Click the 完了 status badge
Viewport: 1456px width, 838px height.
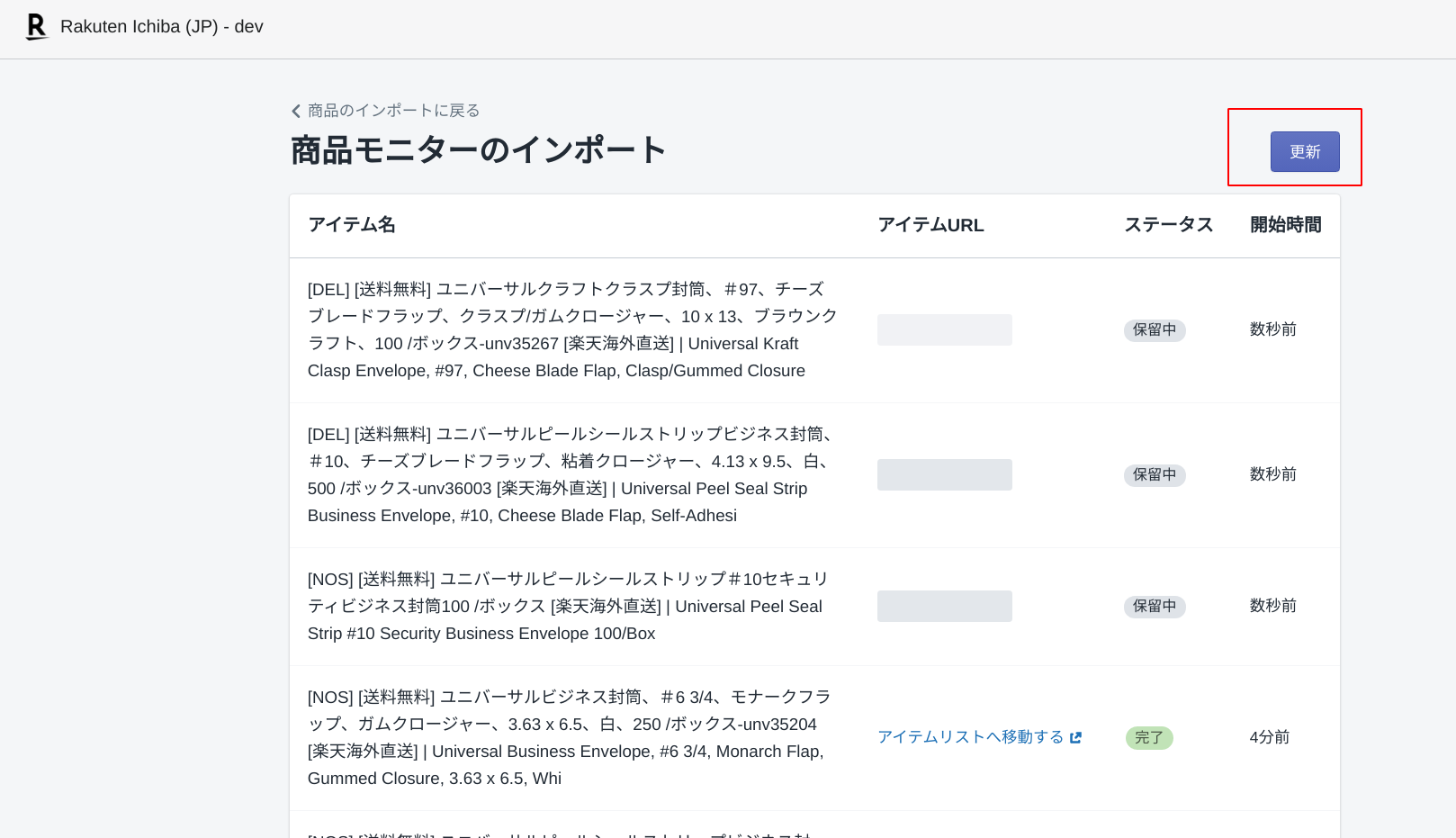(x=1149, y=738)
